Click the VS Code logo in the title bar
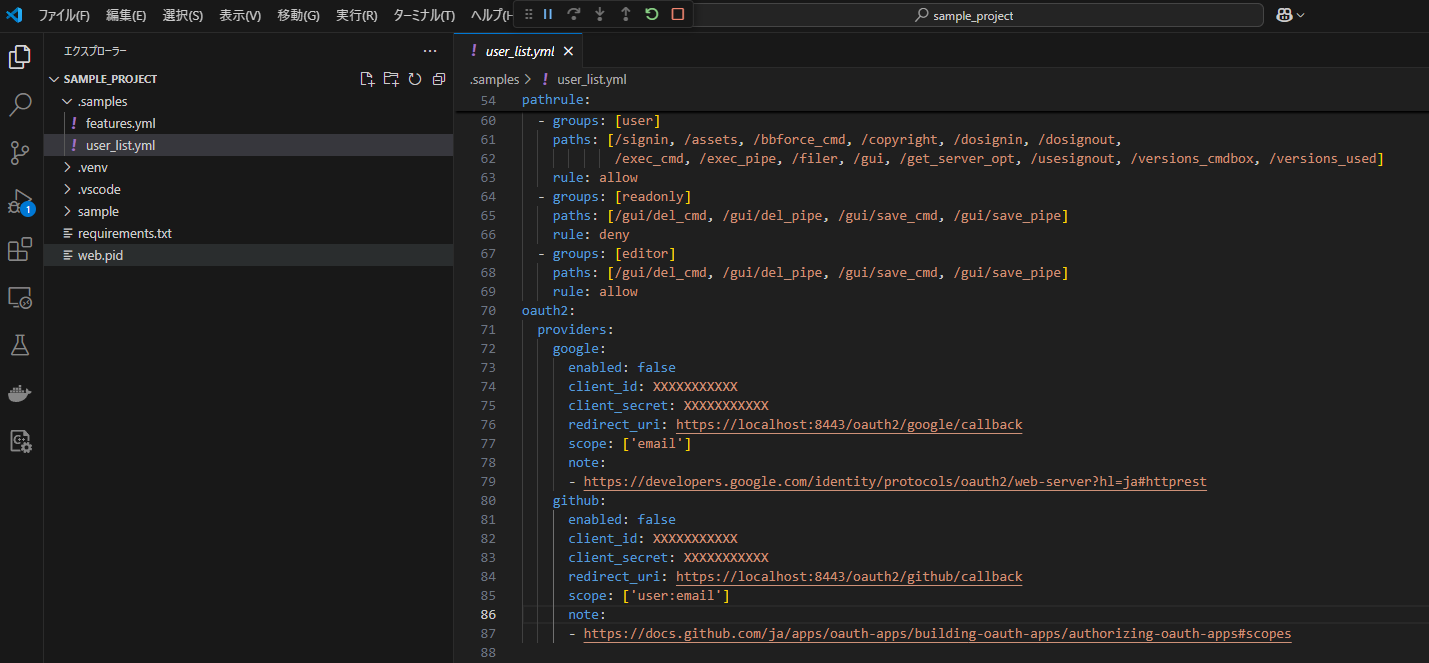 coord(14,15)
